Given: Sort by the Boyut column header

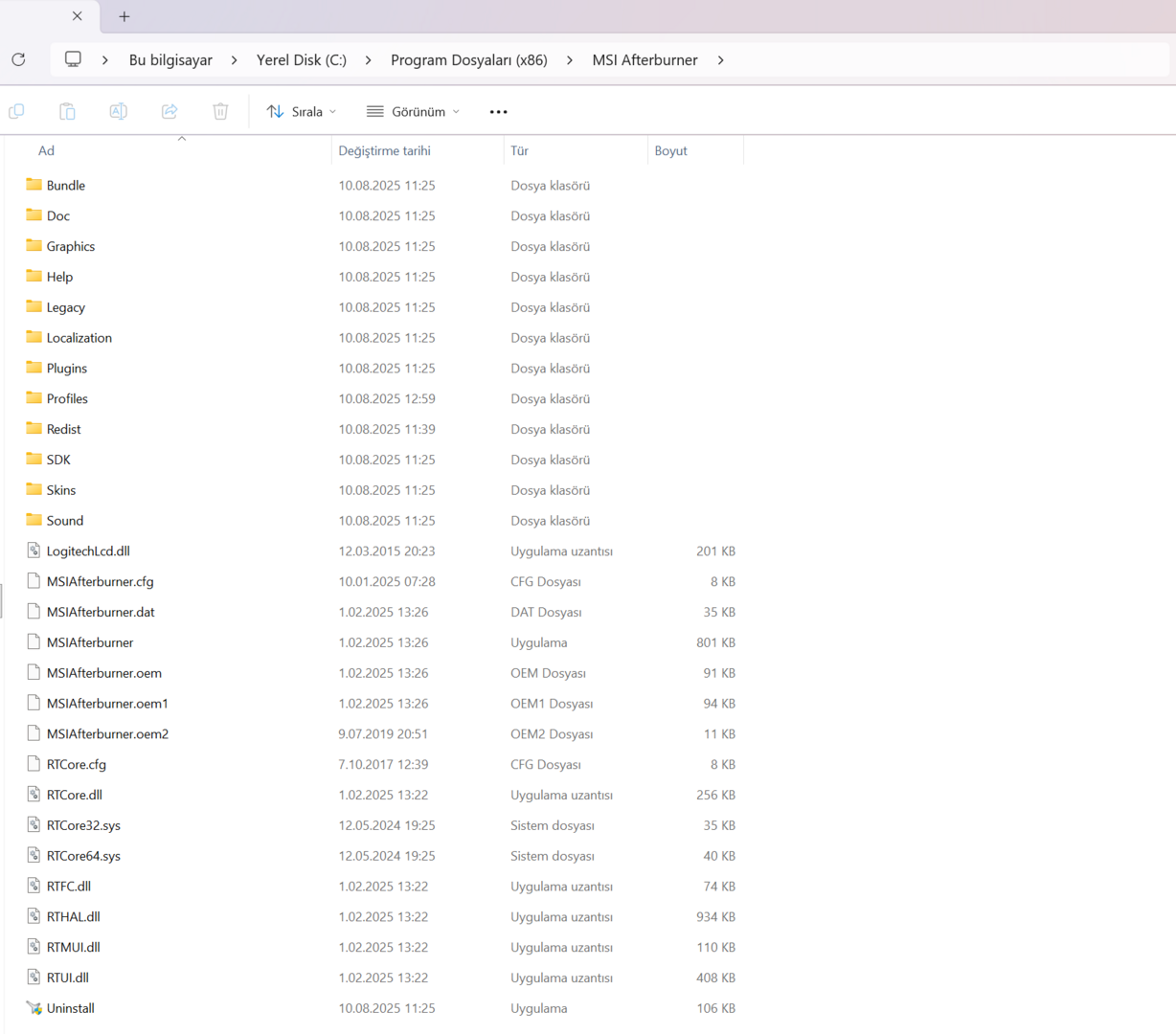Looking at the screenshot, I should [x=670, y=150].
